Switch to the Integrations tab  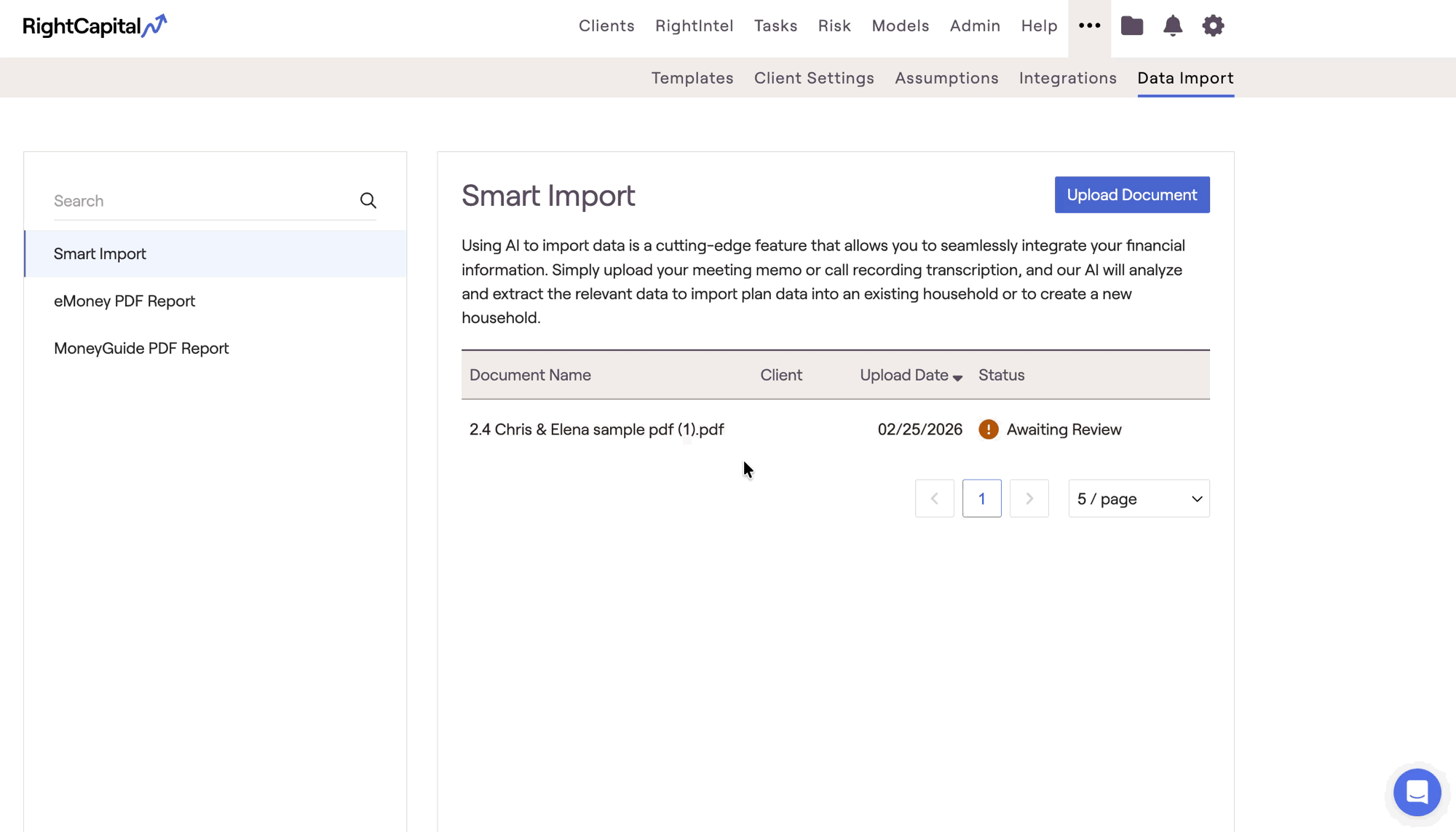1067,78
